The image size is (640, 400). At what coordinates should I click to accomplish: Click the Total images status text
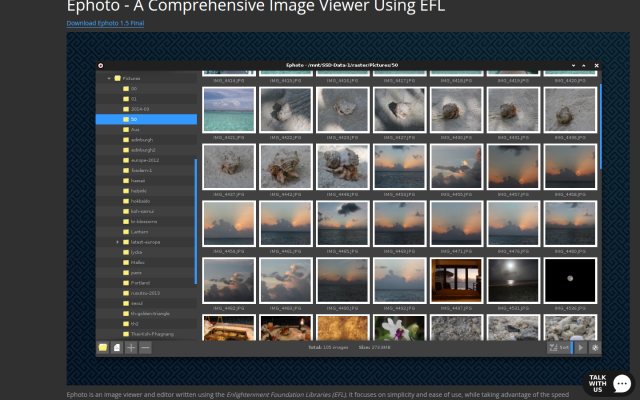pos(328,347)
